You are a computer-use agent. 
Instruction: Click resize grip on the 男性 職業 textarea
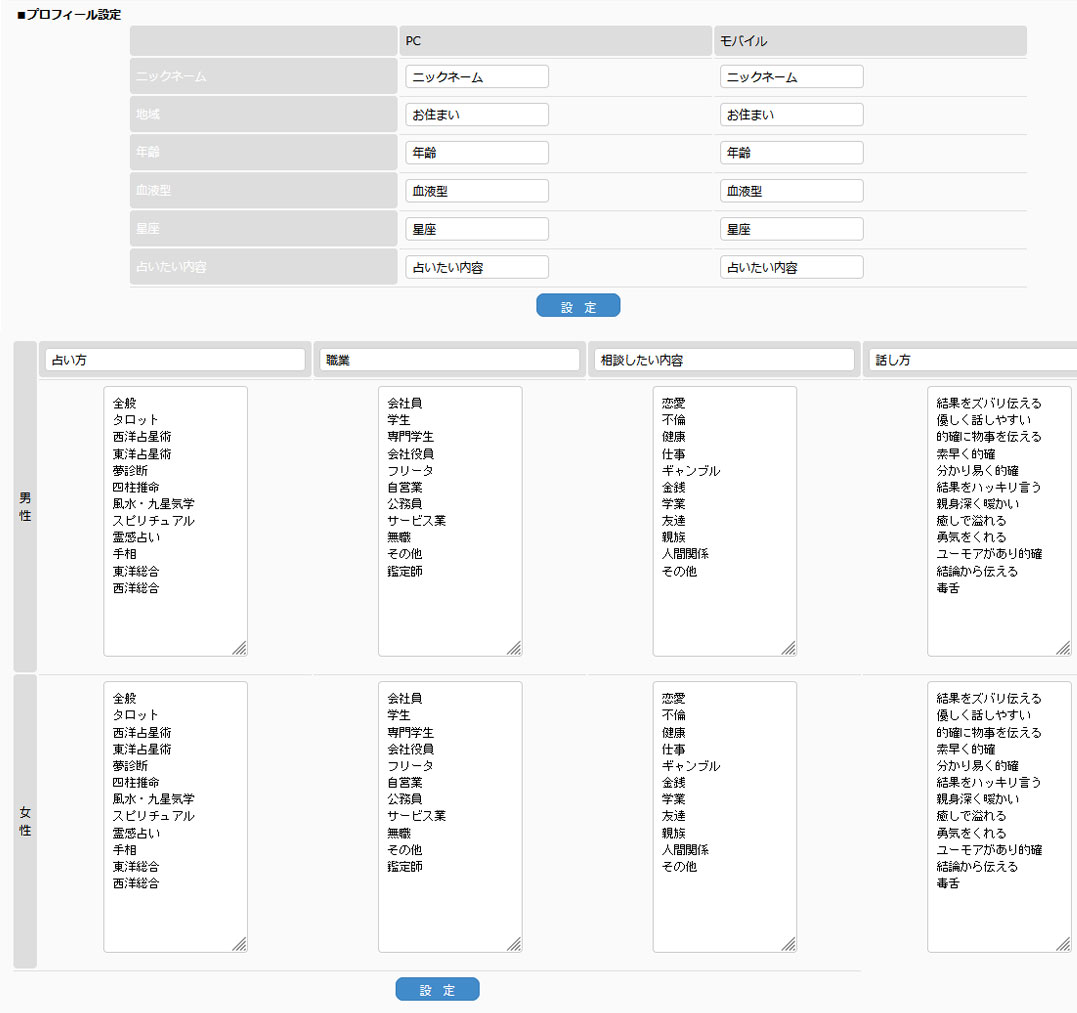pyautogui.click(x=514, y=649)
